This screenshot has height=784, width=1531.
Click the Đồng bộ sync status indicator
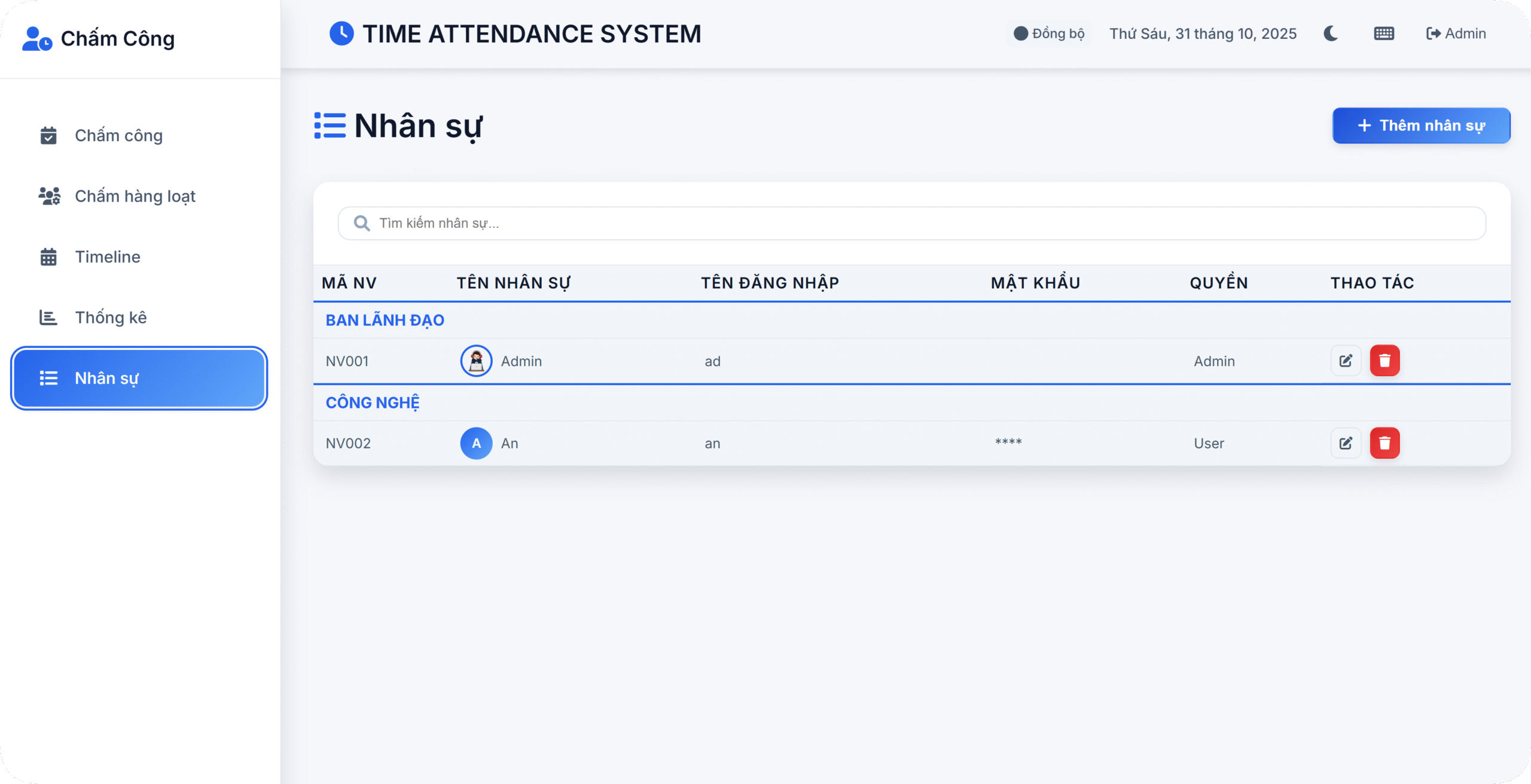(x=1049, y=33)
